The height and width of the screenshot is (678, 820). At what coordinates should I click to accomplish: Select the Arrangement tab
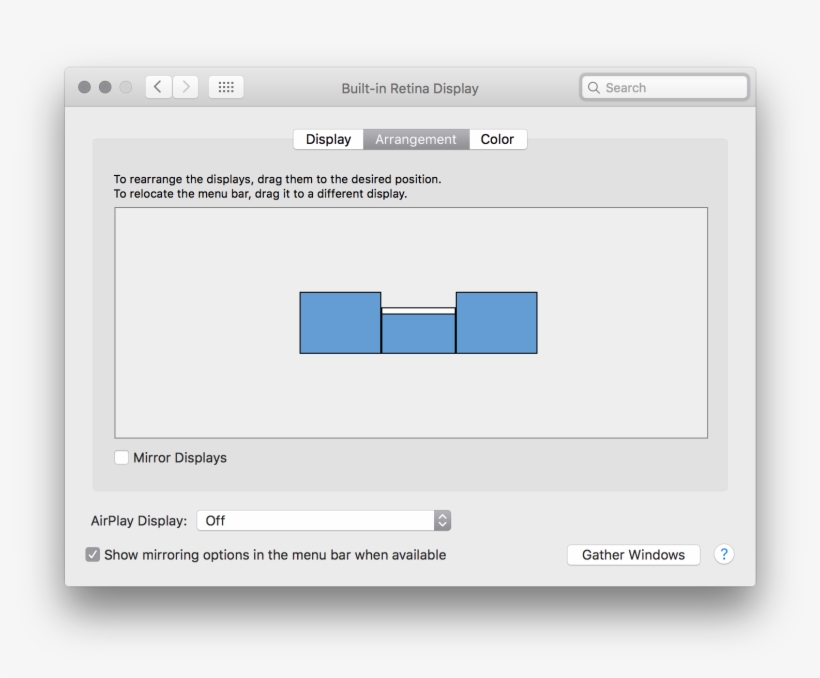[415, 139]
